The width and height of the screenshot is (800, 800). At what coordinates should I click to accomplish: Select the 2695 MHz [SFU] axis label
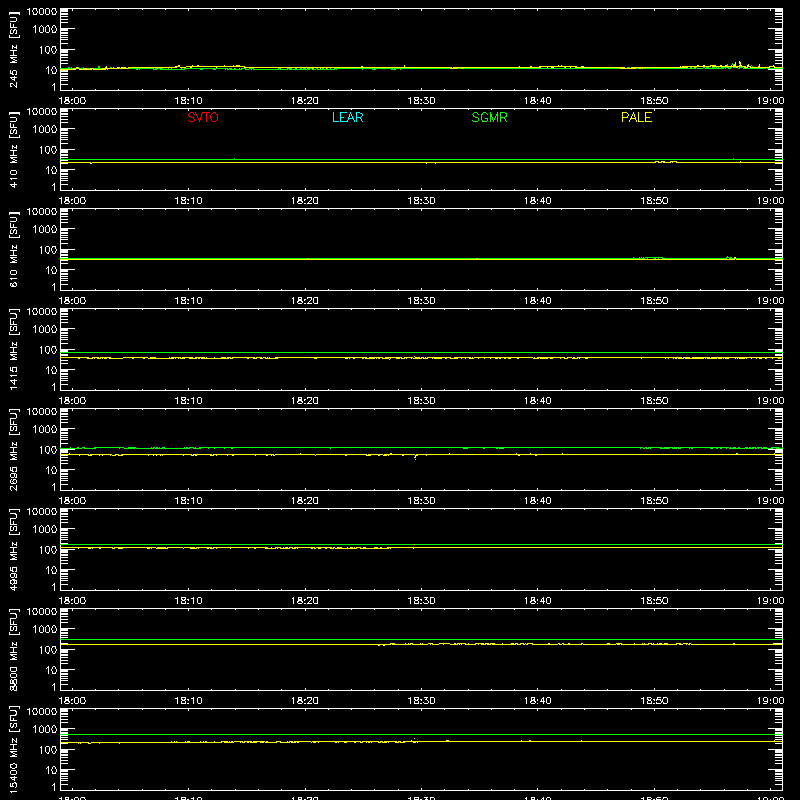13,449
